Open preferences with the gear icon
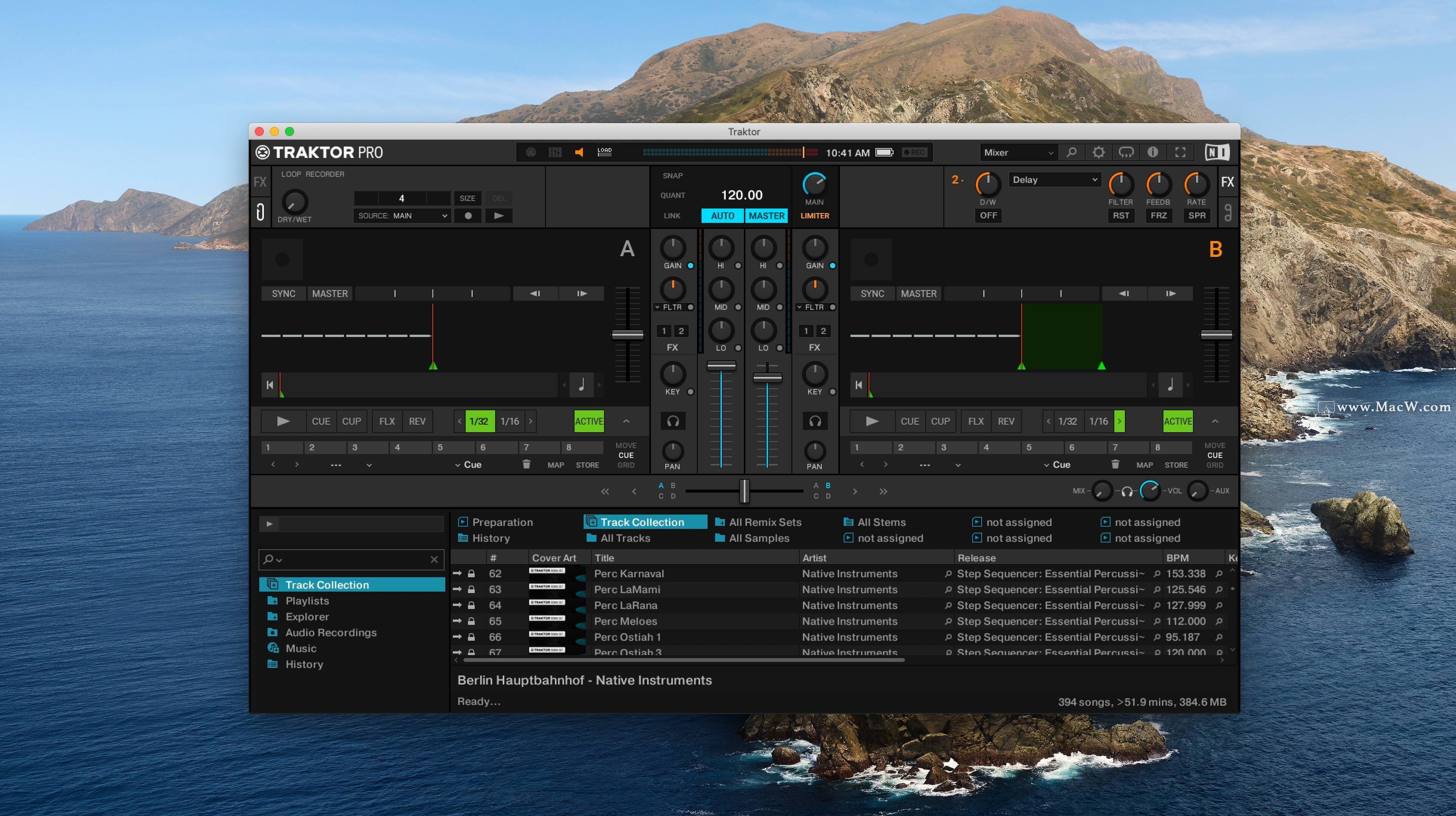Image resolution: width=1456 pixels, height=816 pixels. 1098,153
